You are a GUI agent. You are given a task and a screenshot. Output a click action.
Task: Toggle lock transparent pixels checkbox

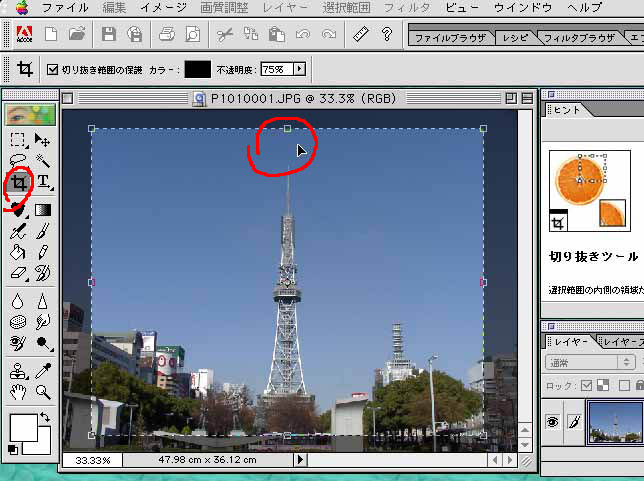(x=586, y=385)
